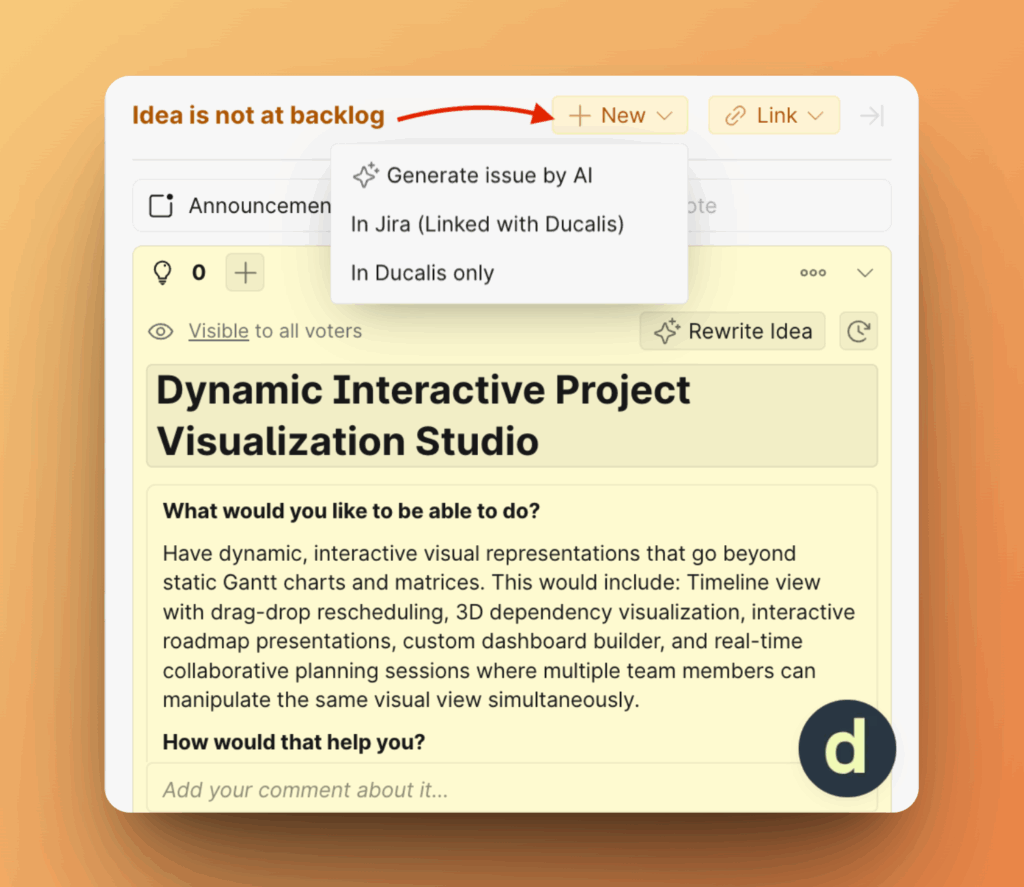This screenshot has width=1024, height=887.
Task: Collapse the side panel with the arrow-to-bar icon
Action: pos(872,116)
